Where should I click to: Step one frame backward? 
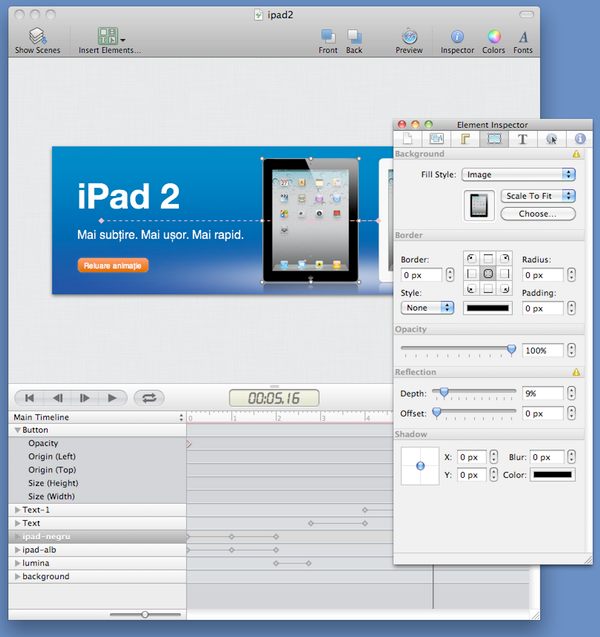pos(58,398)
